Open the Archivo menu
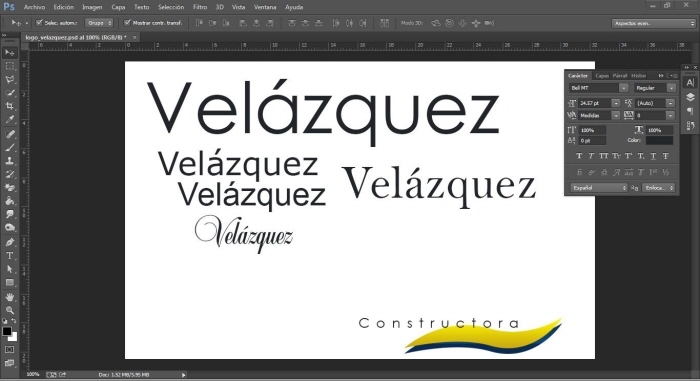Viewport: 700px width, 381px height. point(34,7)
